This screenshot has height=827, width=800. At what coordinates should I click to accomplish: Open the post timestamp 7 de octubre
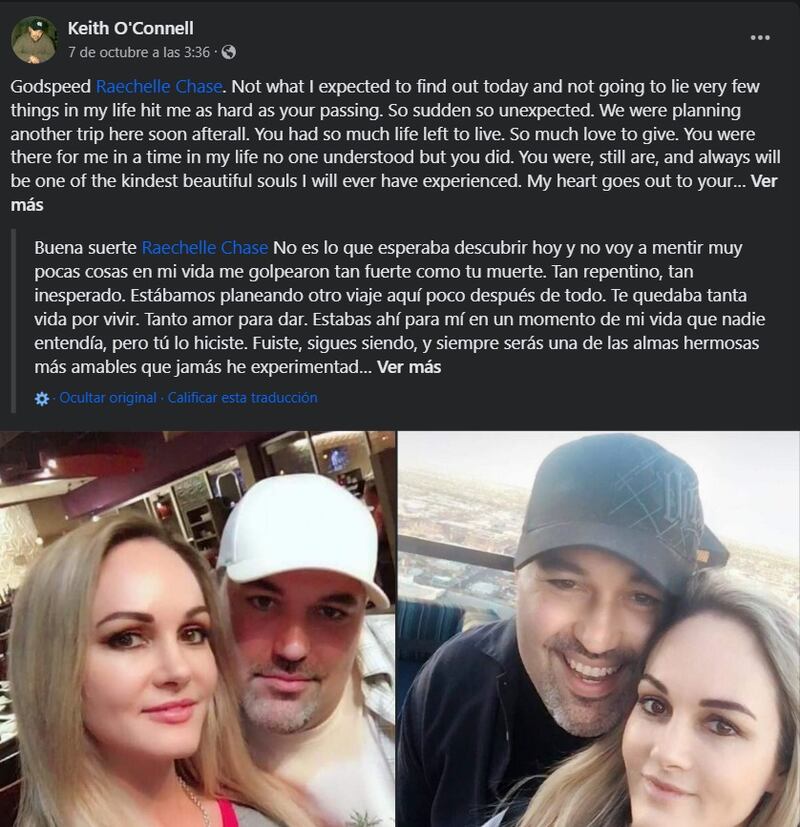click(x=139, y=52)
